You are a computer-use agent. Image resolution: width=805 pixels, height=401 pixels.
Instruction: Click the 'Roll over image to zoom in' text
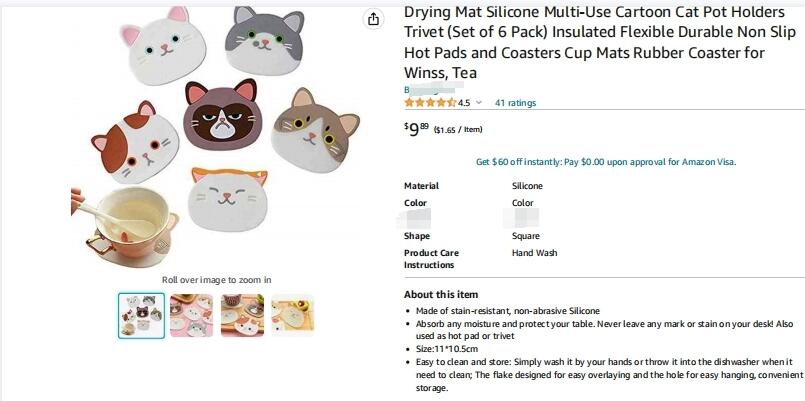216,280
